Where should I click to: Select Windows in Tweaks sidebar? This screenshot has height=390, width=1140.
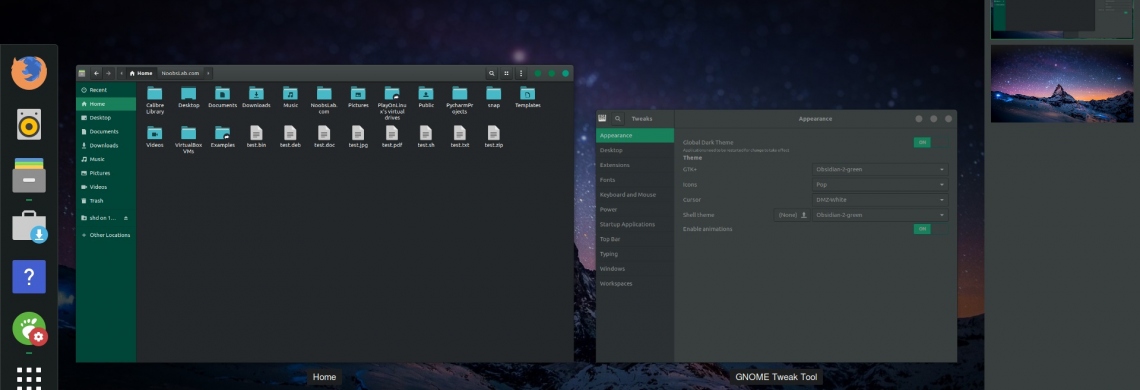(635, 268)
